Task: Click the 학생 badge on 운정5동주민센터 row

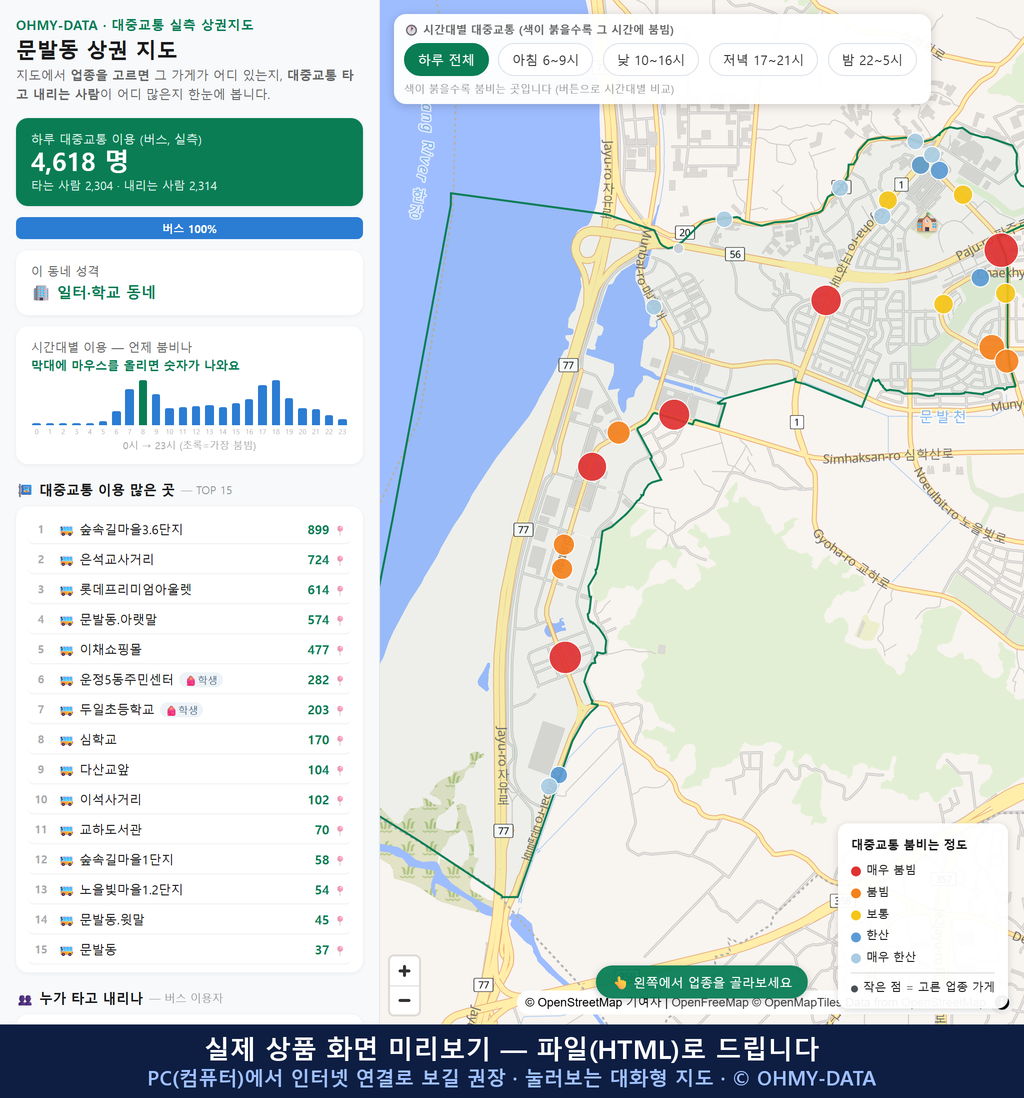Action: (x=201, y=680)
